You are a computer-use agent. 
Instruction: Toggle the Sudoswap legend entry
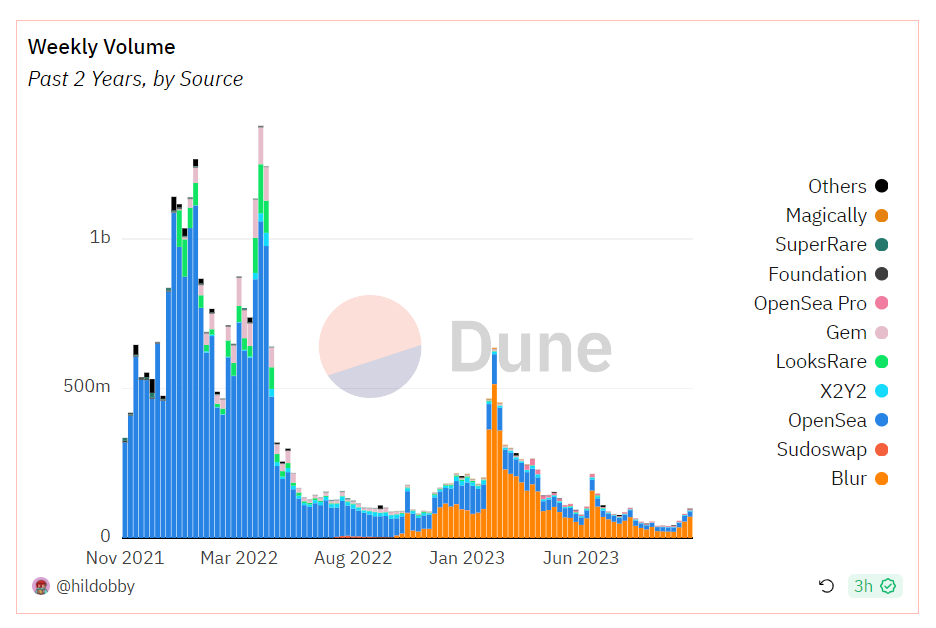832,450
